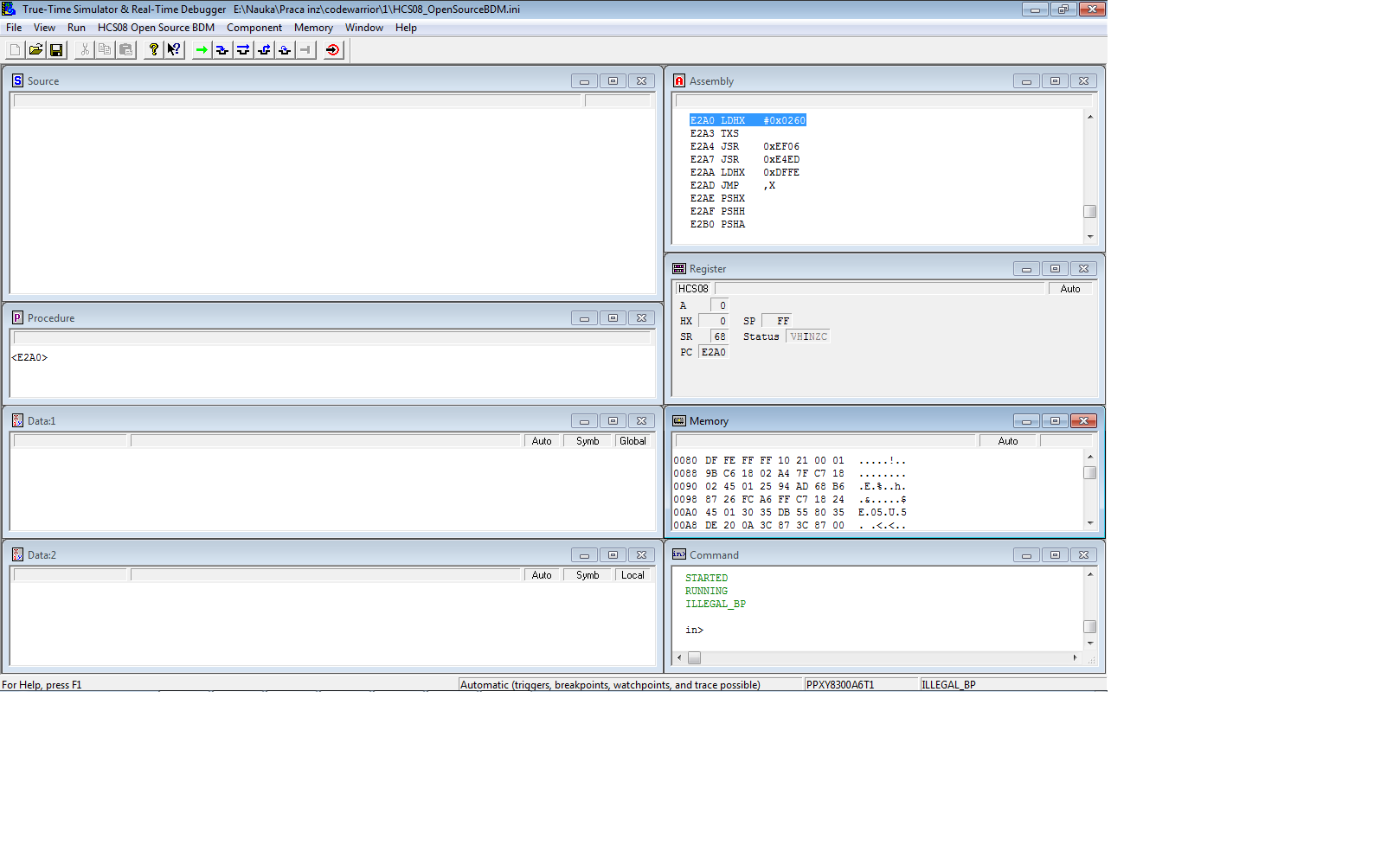Click Memory panel scrollbar thumb
Image resolution: width=1400 pixels, height=858 pixels.
click(x=1090, y=473)
